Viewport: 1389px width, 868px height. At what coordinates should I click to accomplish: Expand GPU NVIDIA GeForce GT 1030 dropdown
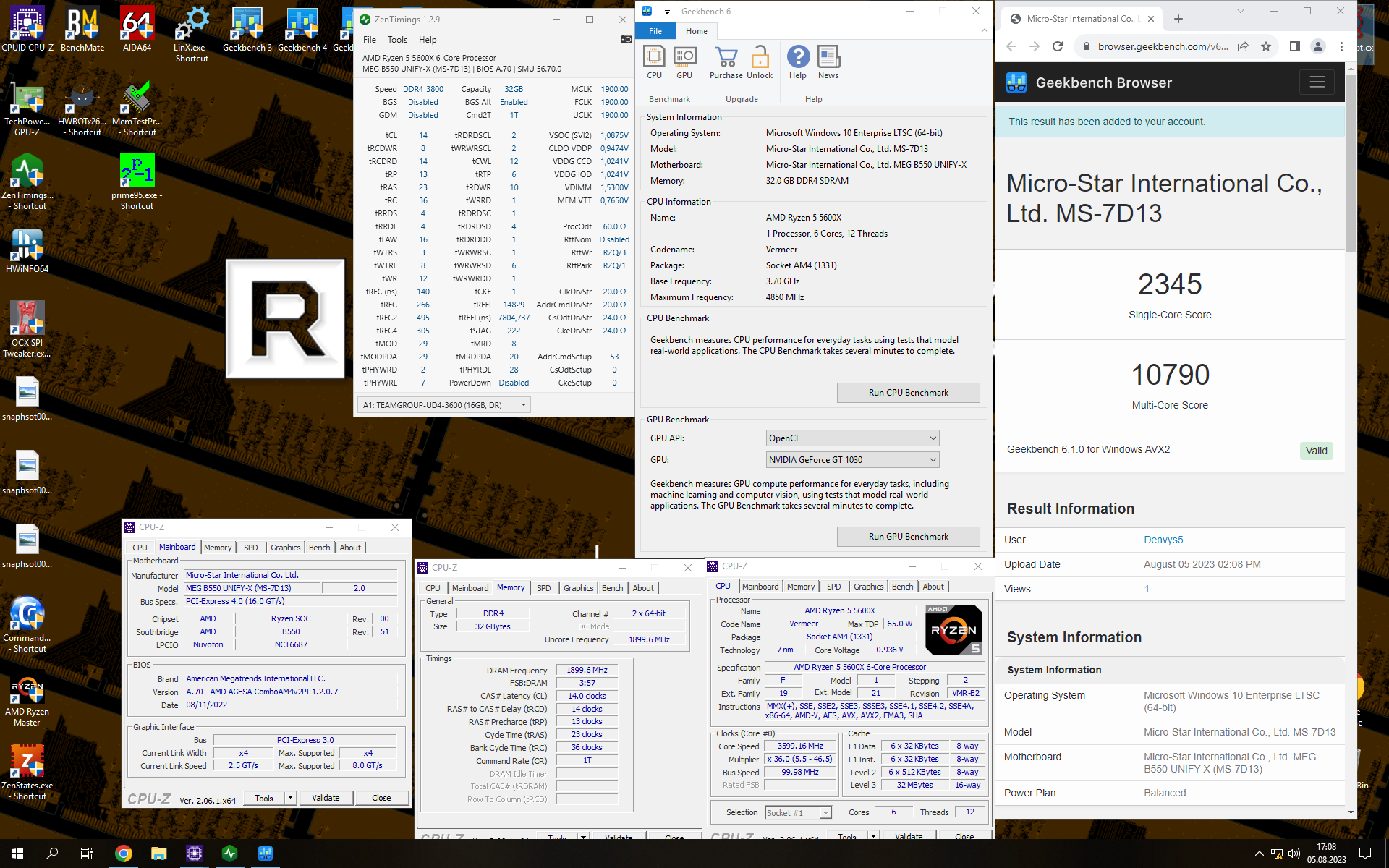(852, 460)
